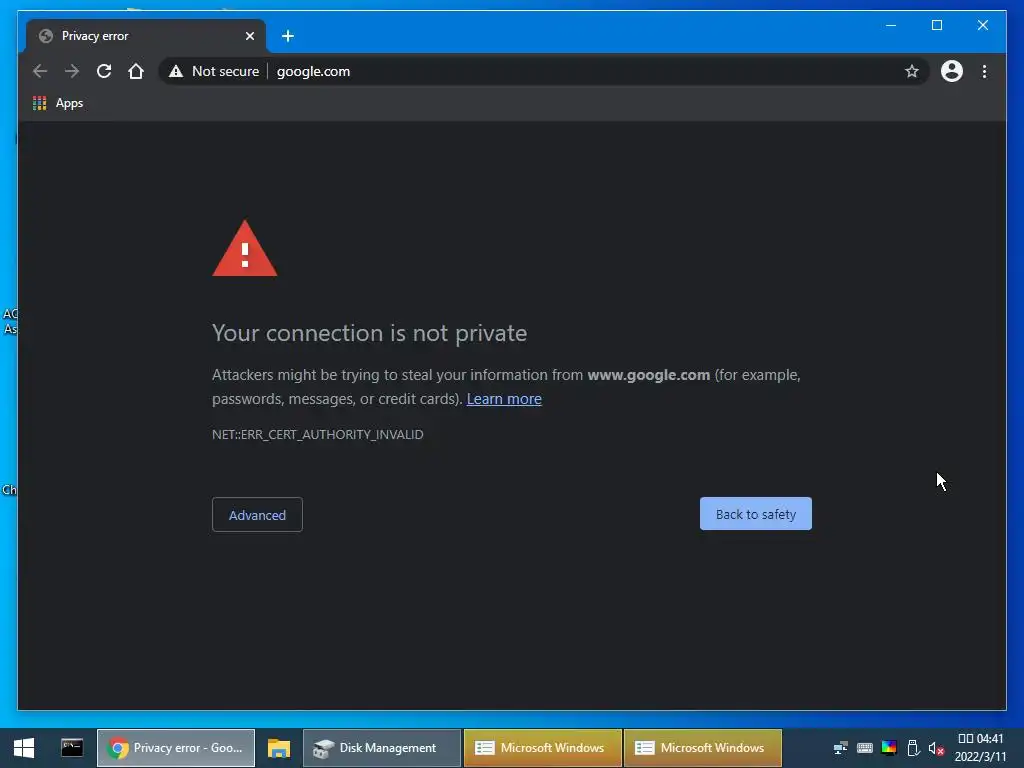
Task: Switch to Chrome Privacy error taskbar item
Action: pos(176,748)
